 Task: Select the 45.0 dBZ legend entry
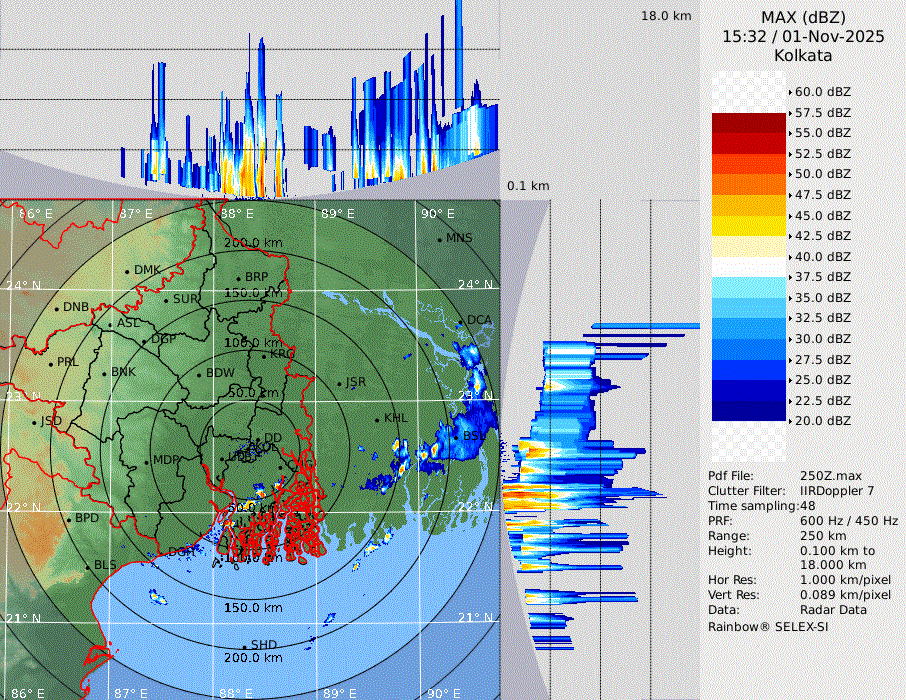tap(822, 215)
